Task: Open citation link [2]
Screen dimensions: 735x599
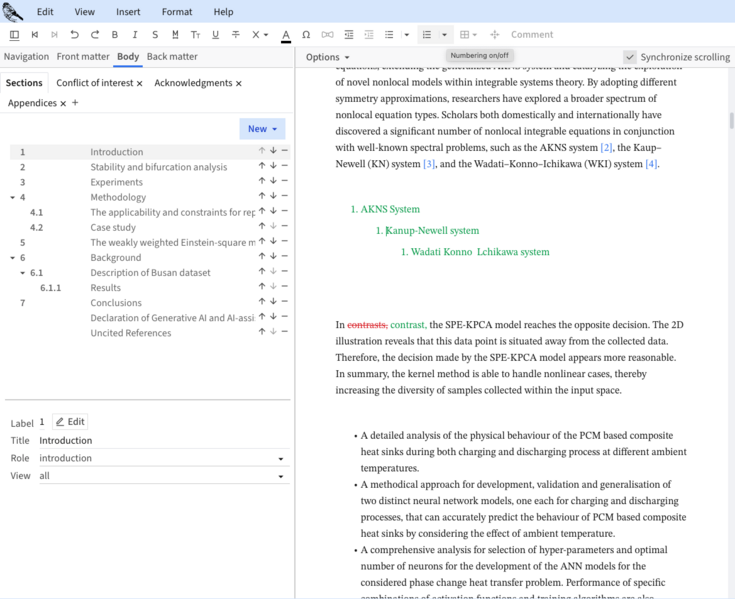Action: click(606, 148)
